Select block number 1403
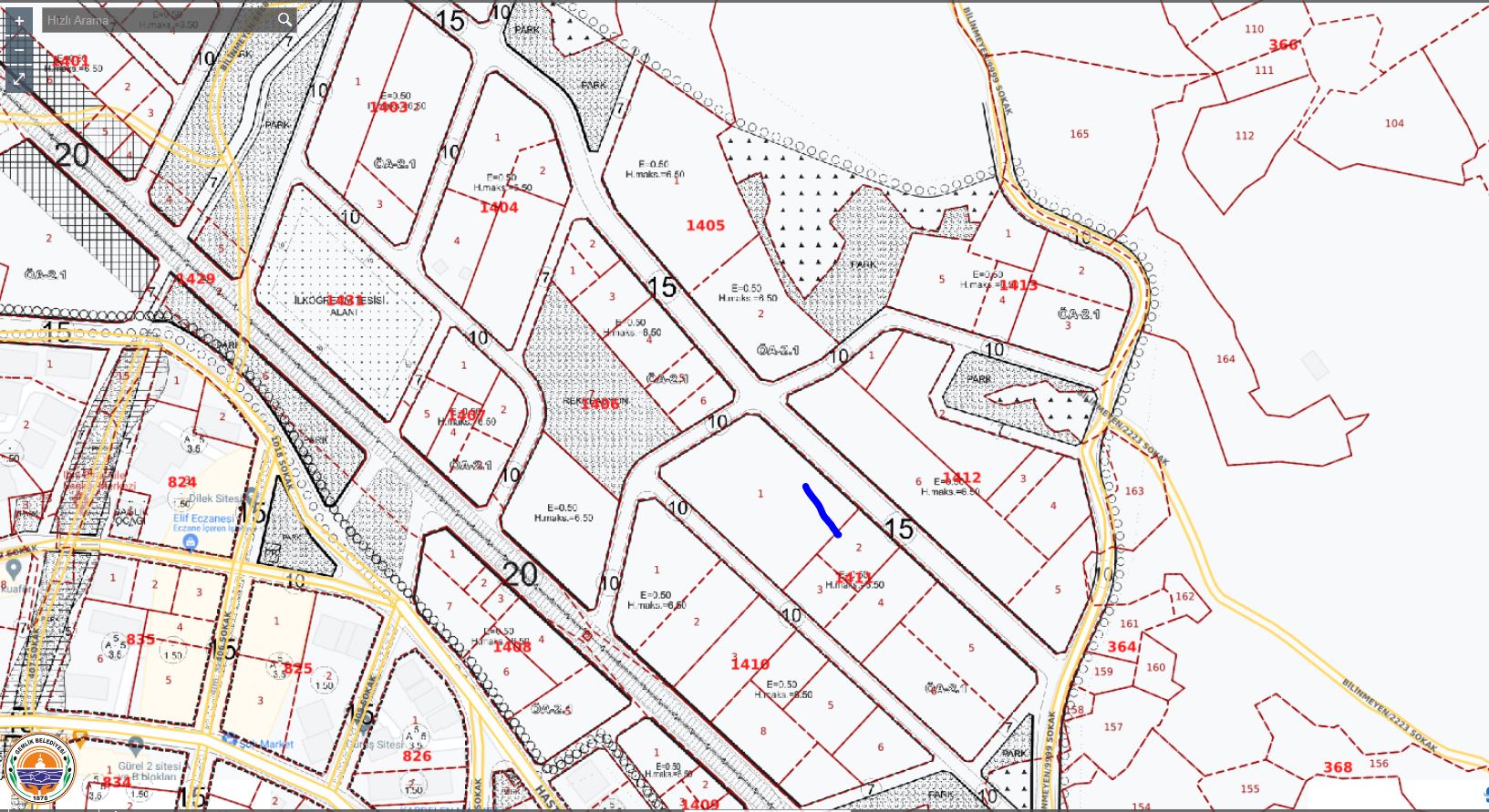Image resolution: width=1489 pixels, height=812 pixels. 388,107
